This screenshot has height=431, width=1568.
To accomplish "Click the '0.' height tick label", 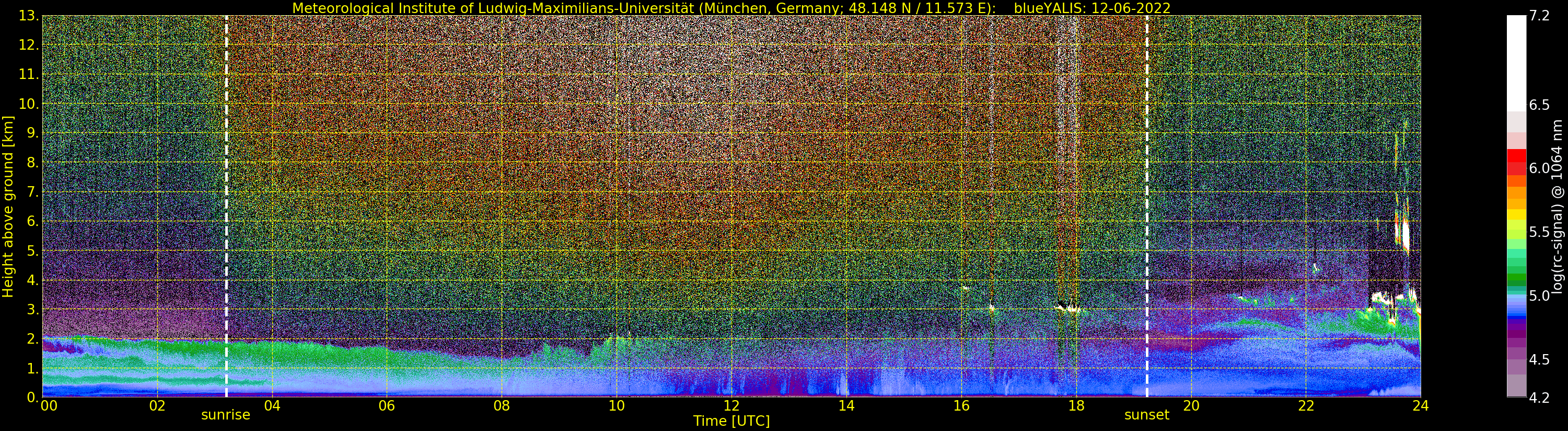I will (x=33, y=397).
